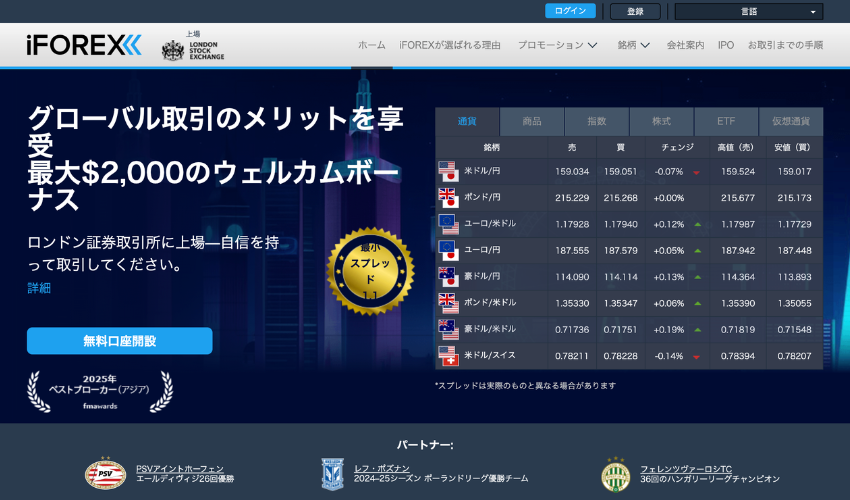
Task: Click green up arrow in ユーロ/米ドル row
Action: tap(698, 224)
